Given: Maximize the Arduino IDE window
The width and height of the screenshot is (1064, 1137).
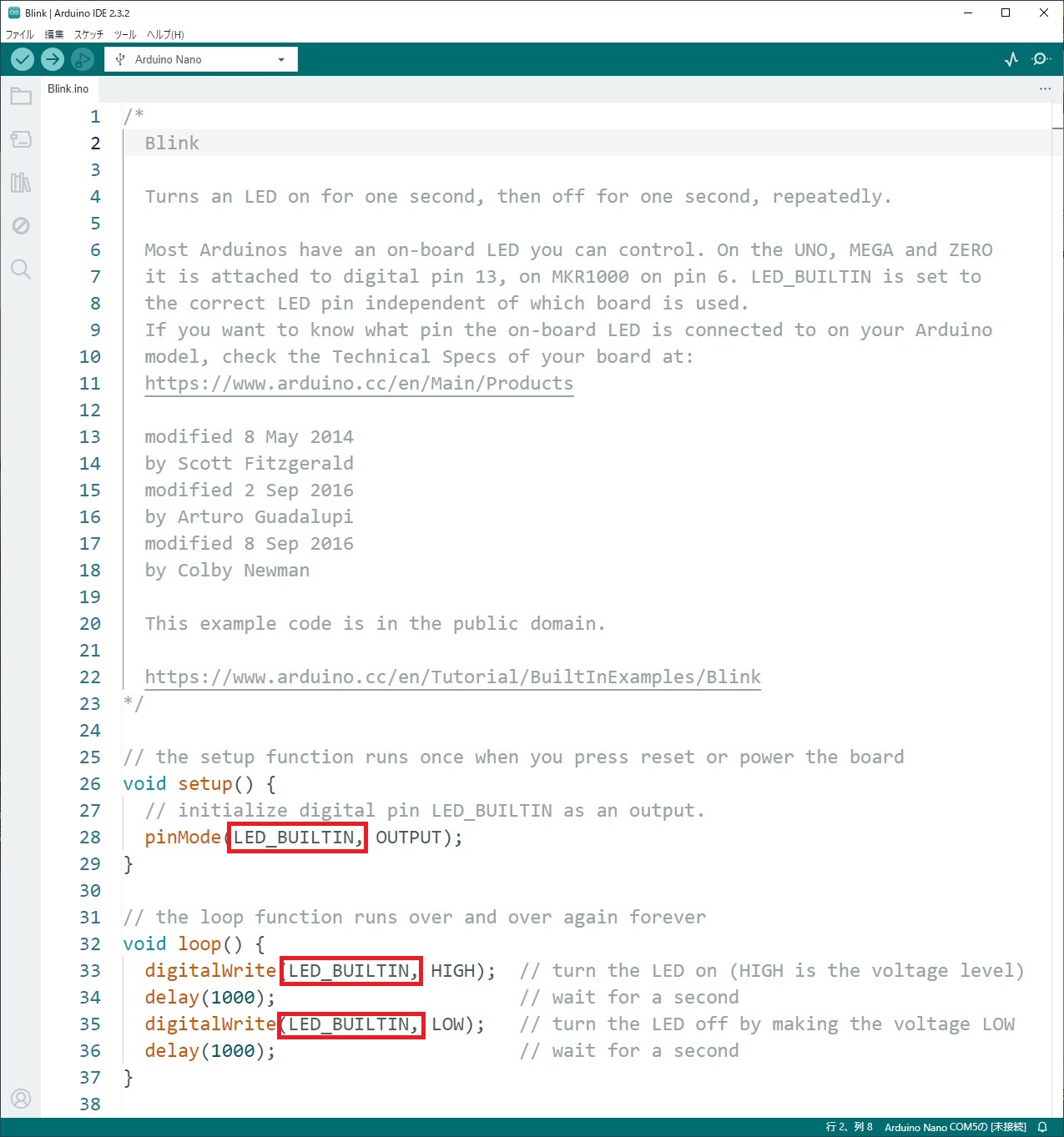Looking at the screenshot, I should (x=1006, y=13).
